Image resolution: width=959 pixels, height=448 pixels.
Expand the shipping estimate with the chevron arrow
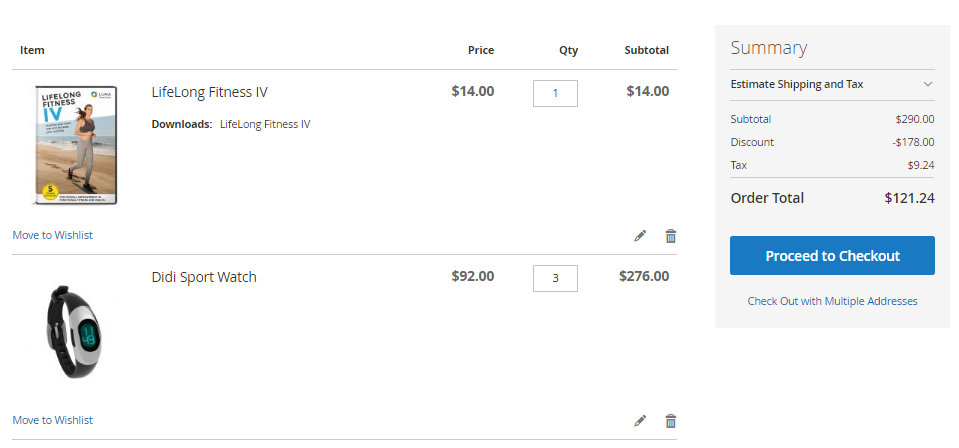coord(927,84)
